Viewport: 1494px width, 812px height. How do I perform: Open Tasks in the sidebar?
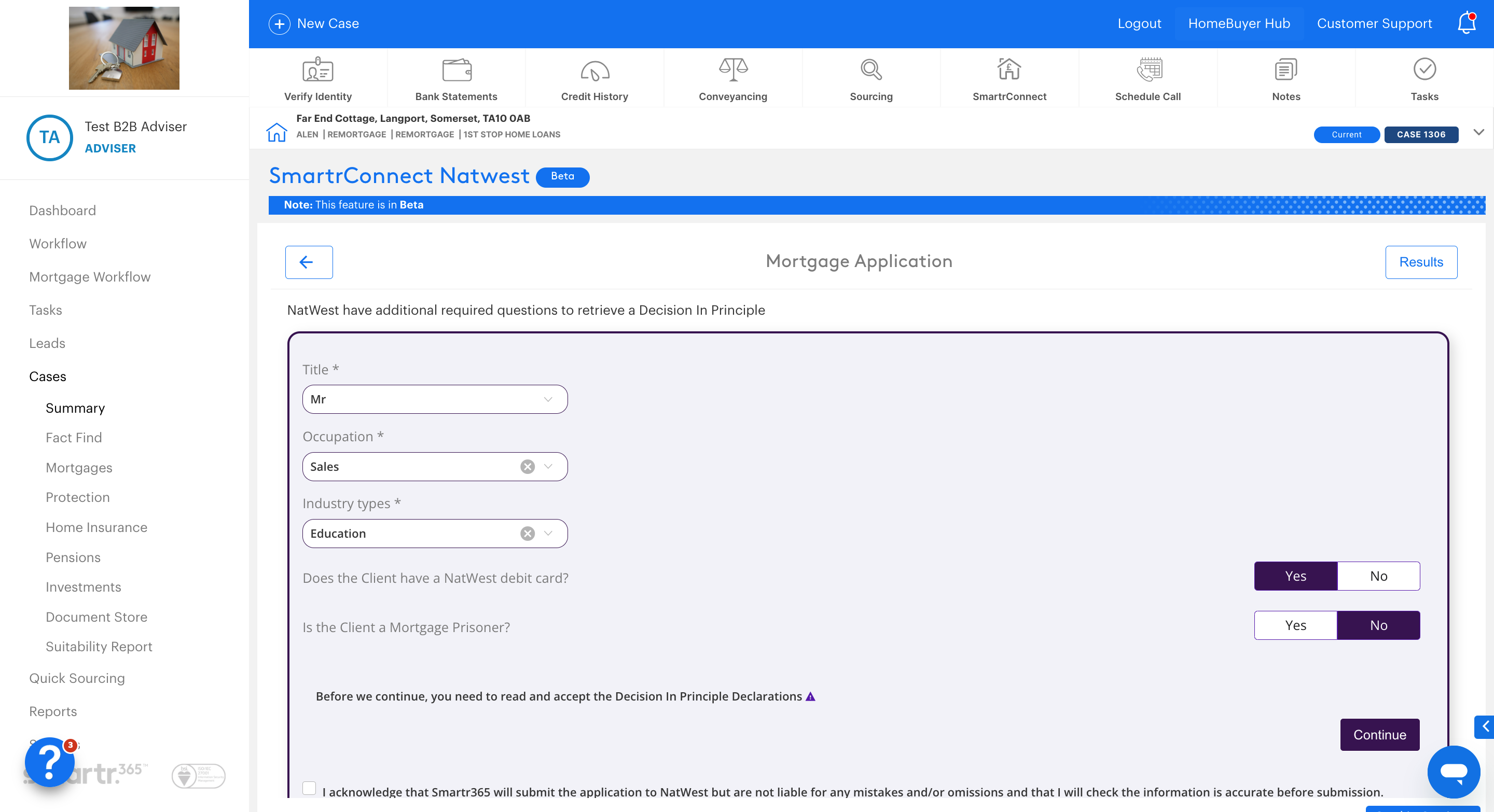pyautogui.click(x=45, y=310)
